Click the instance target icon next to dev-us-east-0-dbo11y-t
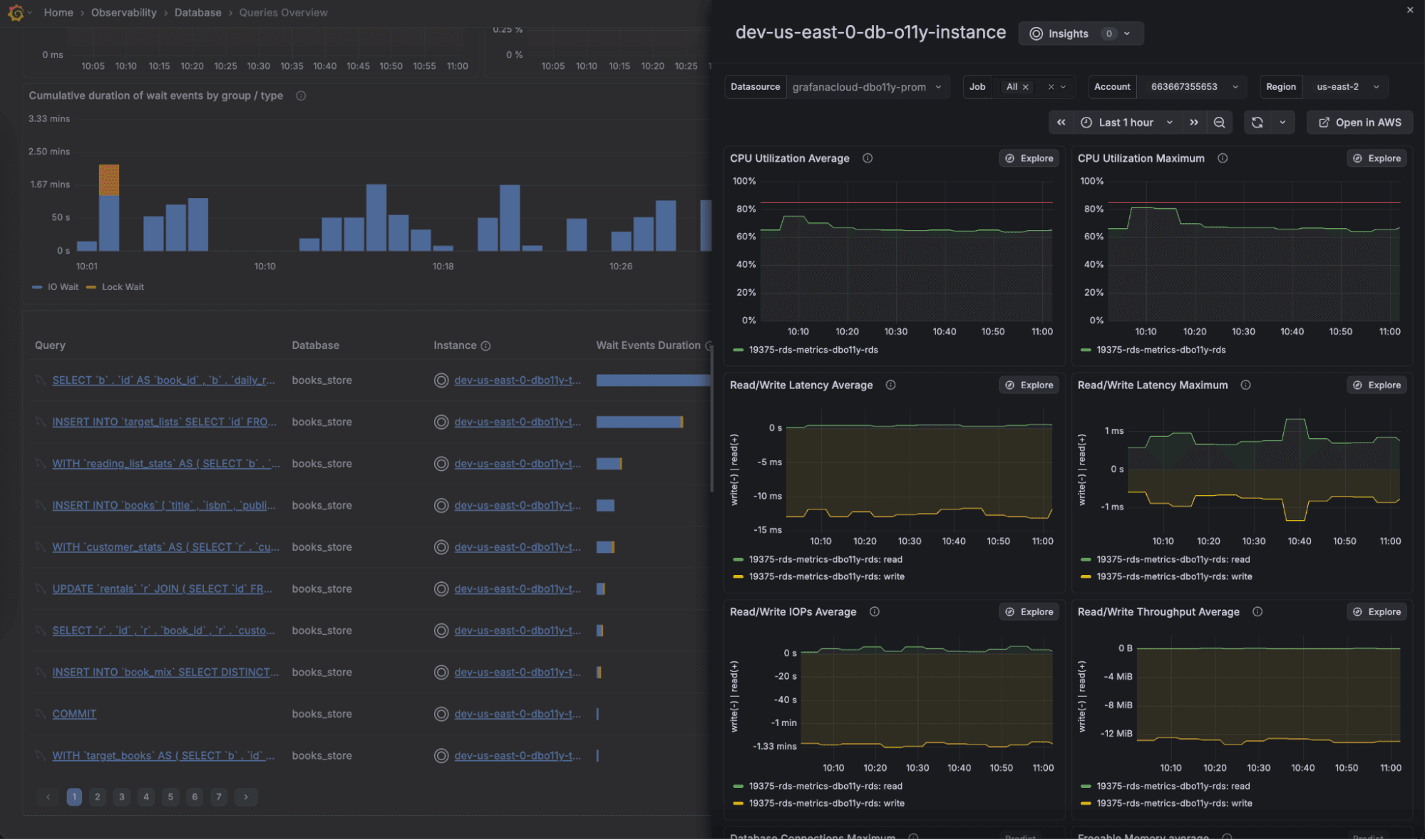 (x=441, y=380)
